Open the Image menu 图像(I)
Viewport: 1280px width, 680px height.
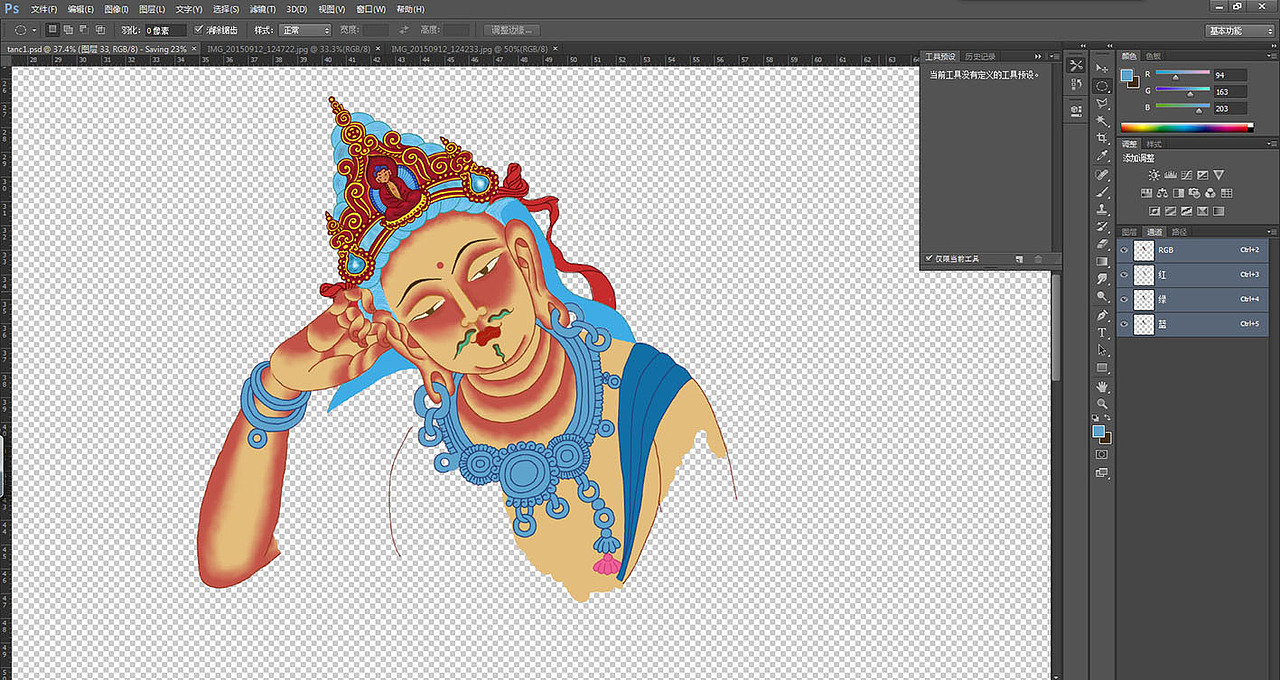pos(116,9)
